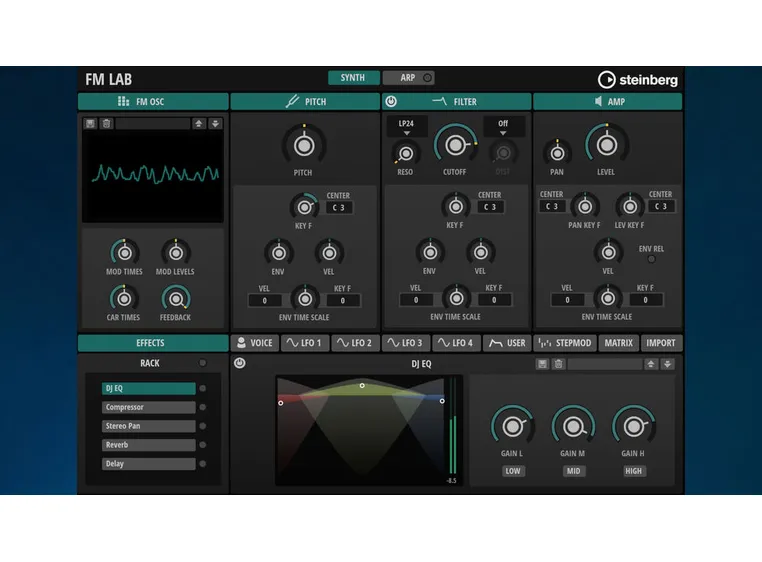
Task: Click the MID band button
Action: coord(573,471)
